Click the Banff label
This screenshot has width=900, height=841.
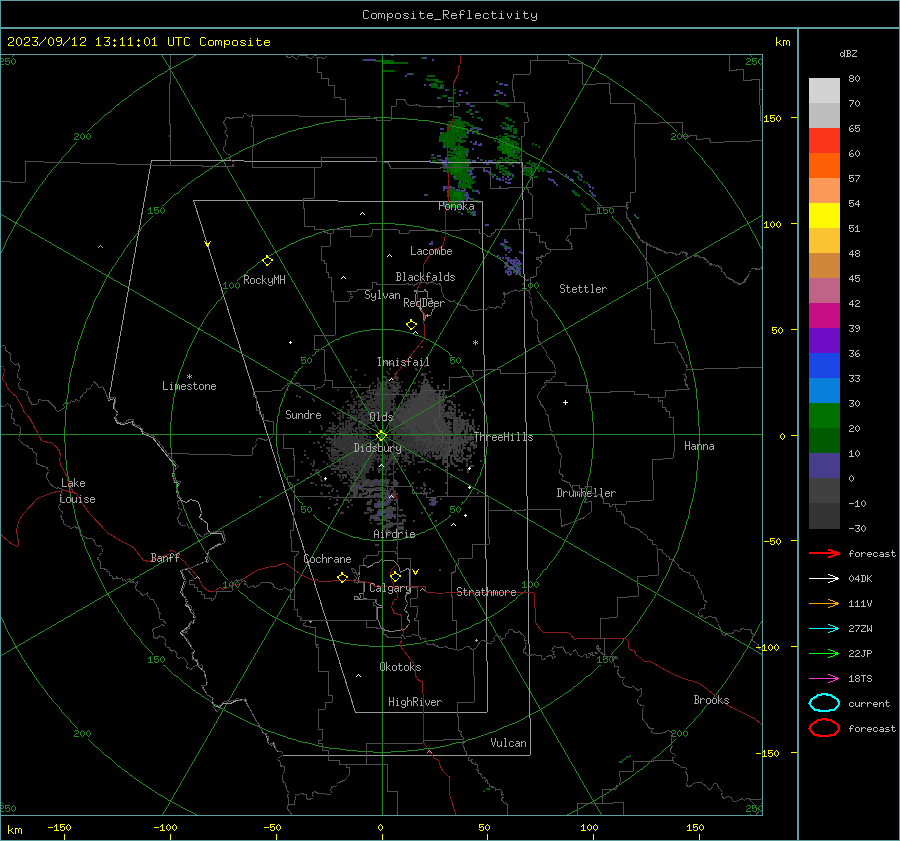(x=165, y=557)
